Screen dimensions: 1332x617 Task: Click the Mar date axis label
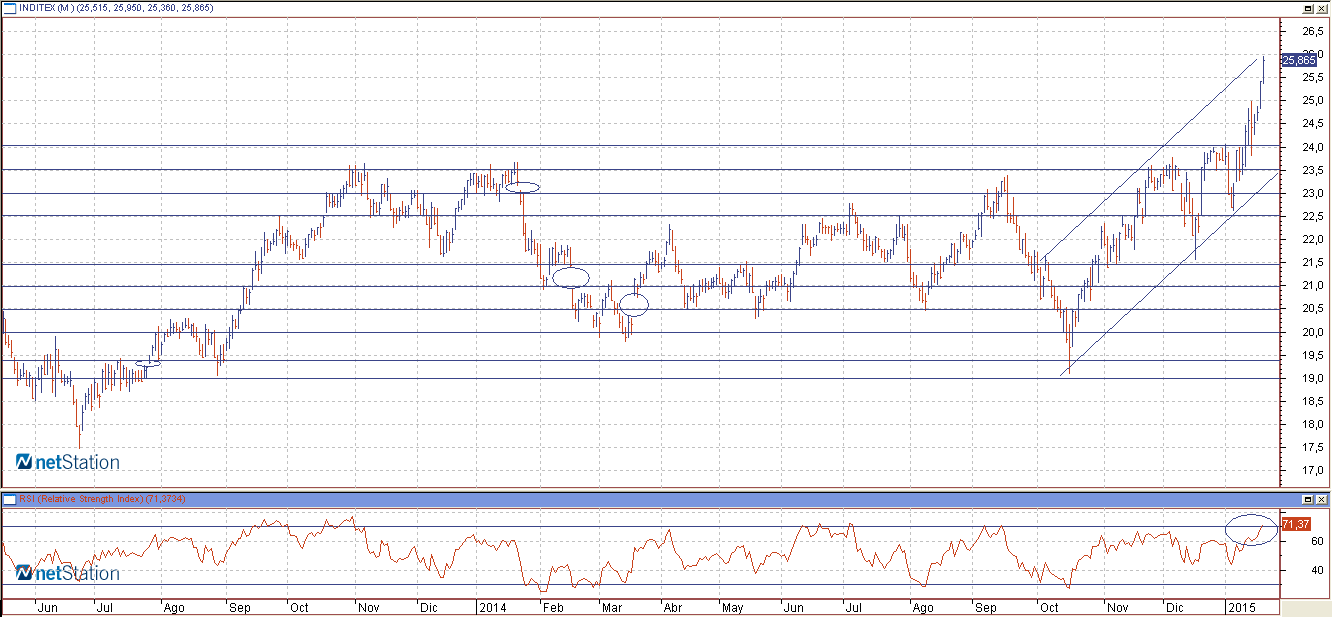click(x=611, y=607)
